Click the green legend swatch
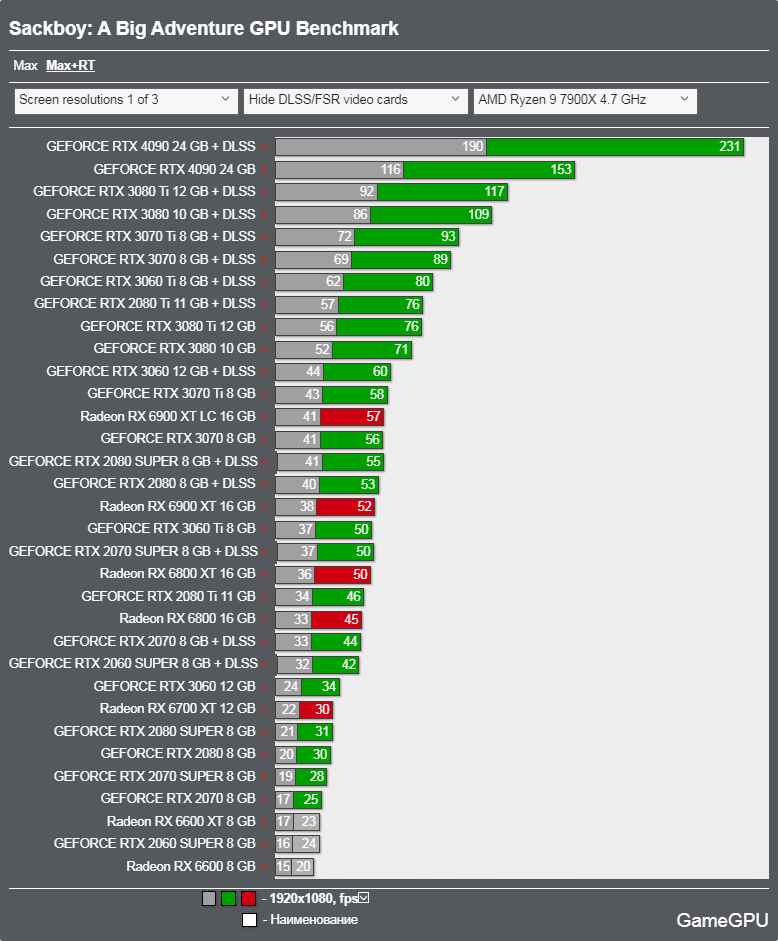This screenshot has width=778, height=941. click(x=228, y=898)
